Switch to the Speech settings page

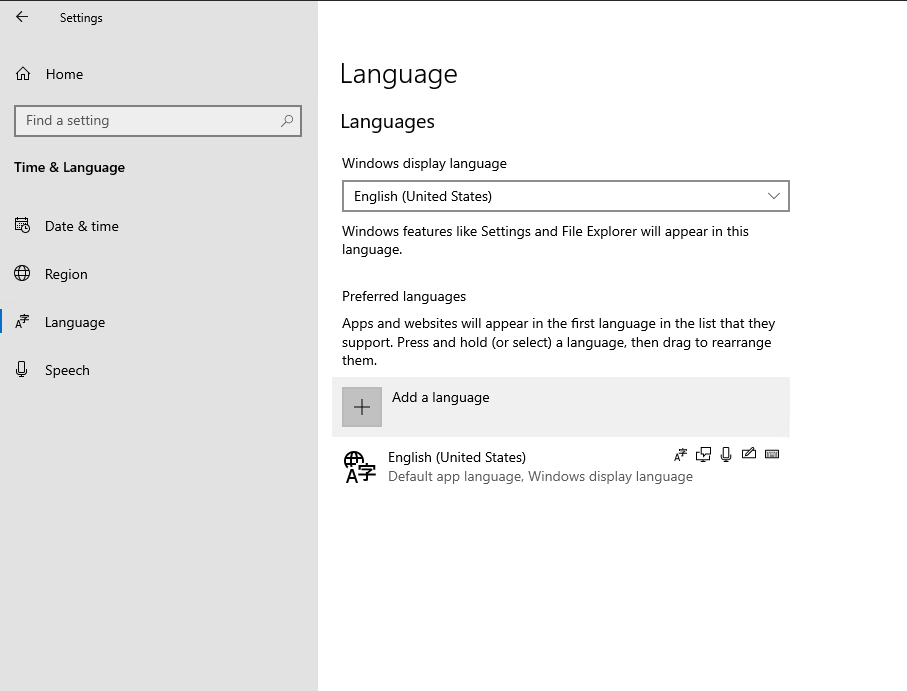point(67,370)
